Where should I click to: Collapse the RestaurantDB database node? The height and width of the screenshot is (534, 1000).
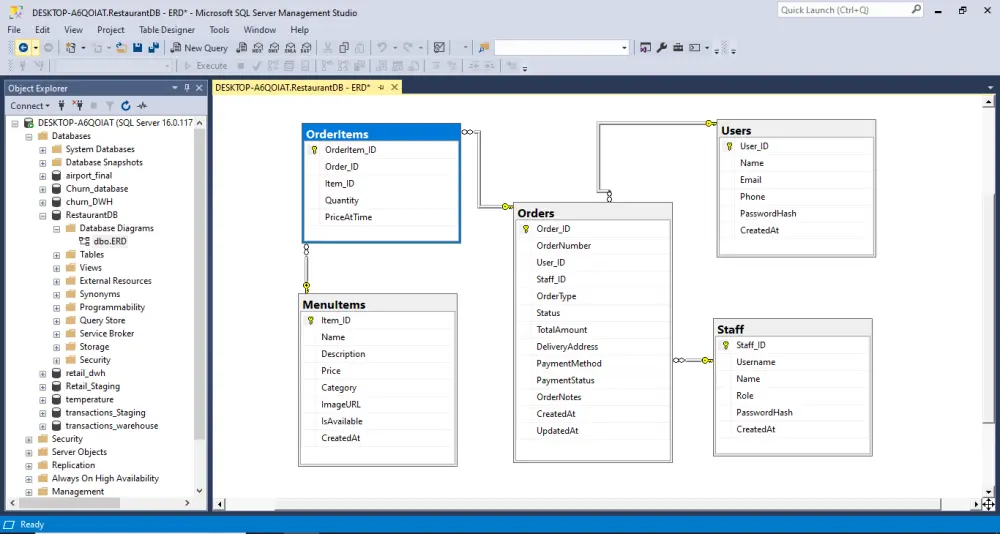(x=43, y=215)
